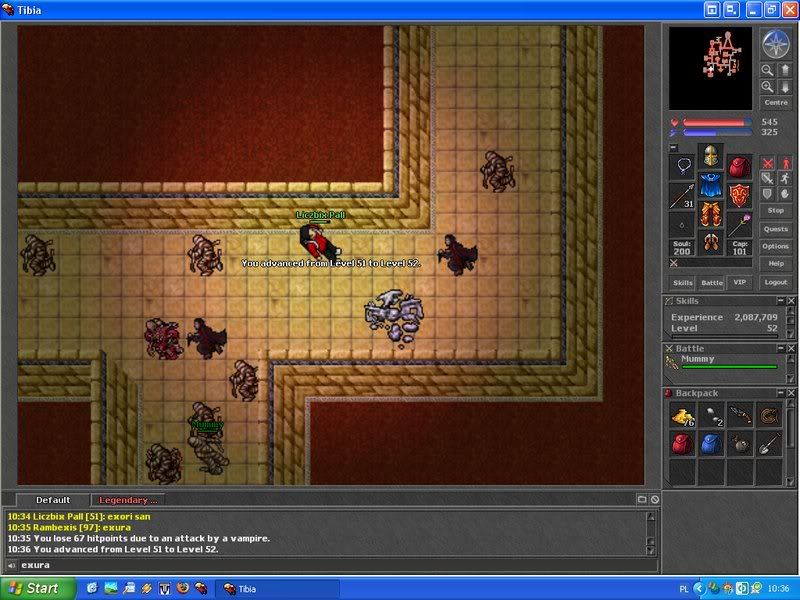Minimize the Battle panel
Image resolution: width=800 pixels, height=600 pixels.
click(x=781, y=348)
